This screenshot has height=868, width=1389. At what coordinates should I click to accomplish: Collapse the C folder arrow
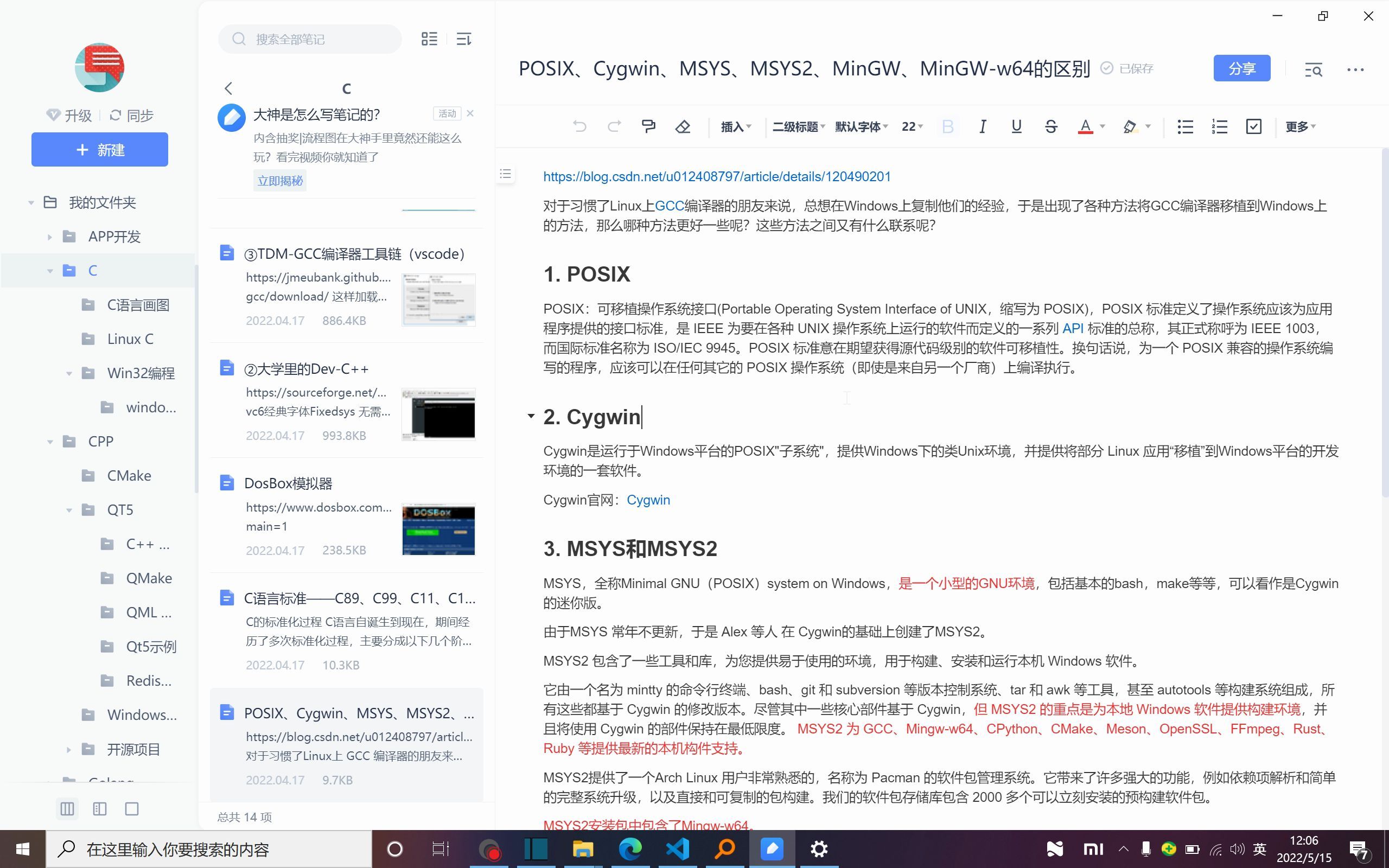(50, 270)
